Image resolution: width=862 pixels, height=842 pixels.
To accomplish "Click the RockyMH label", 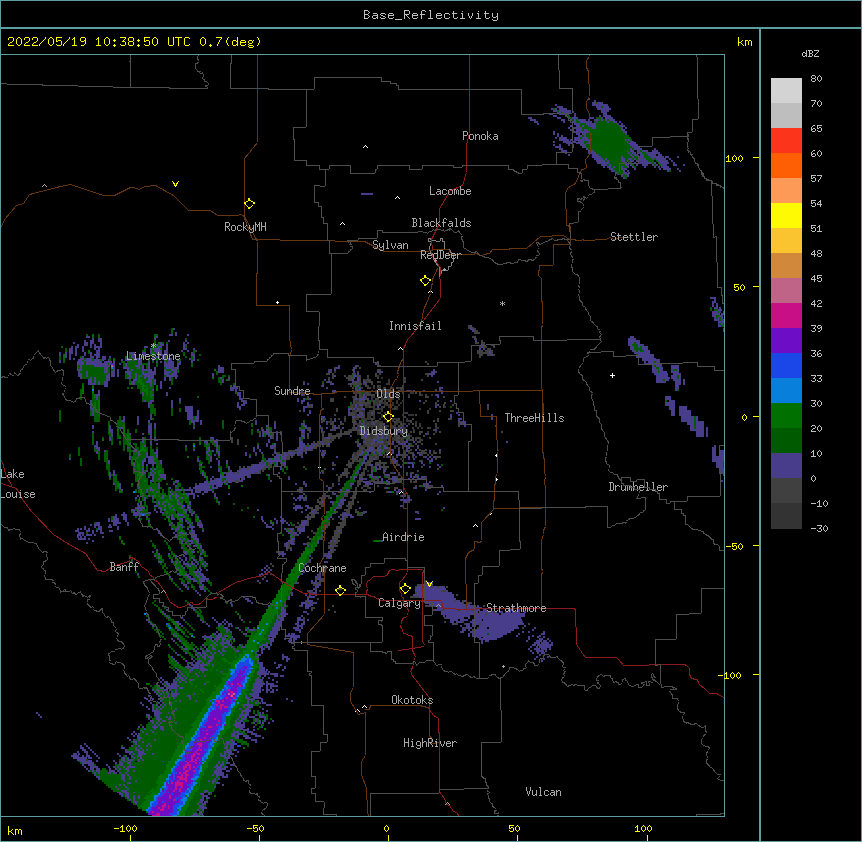I will (245, 227).
